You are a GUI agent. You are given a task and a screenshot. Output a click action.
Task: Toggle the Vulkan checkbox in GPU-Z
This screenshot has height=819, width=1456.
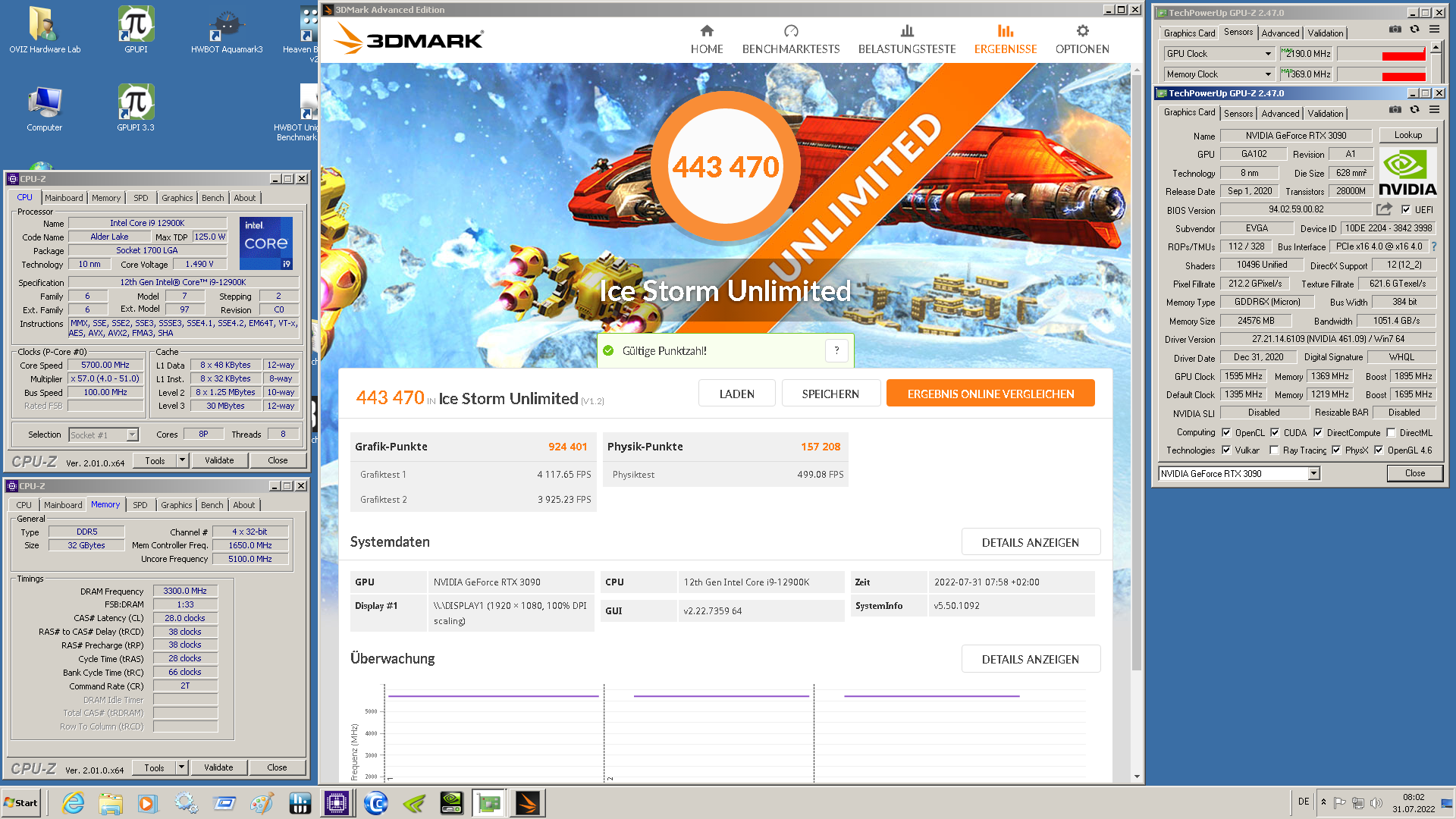(x=1226, y=450)
